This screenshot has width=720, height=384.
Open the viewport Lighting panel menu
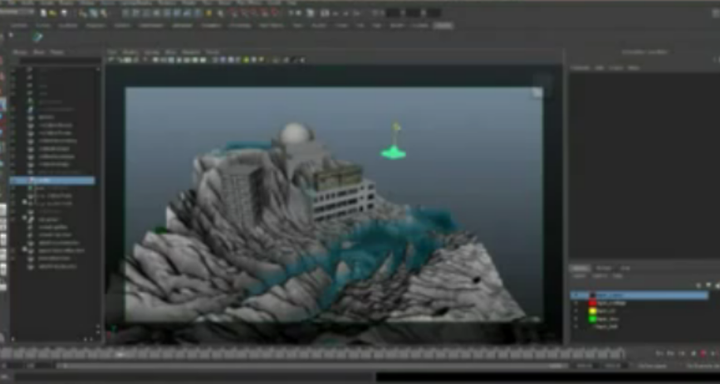[152, 52]
